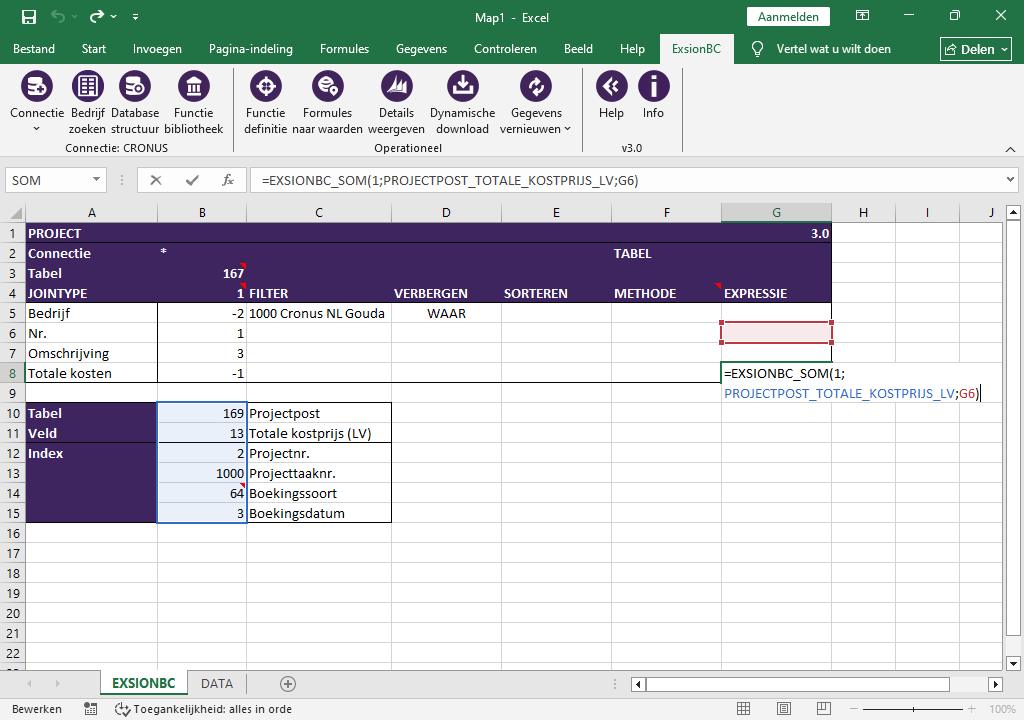The height and width of the screenshot is (720, 1024).
Task: Click Vertel wat u wilt doen
Action: click(833, 49)
